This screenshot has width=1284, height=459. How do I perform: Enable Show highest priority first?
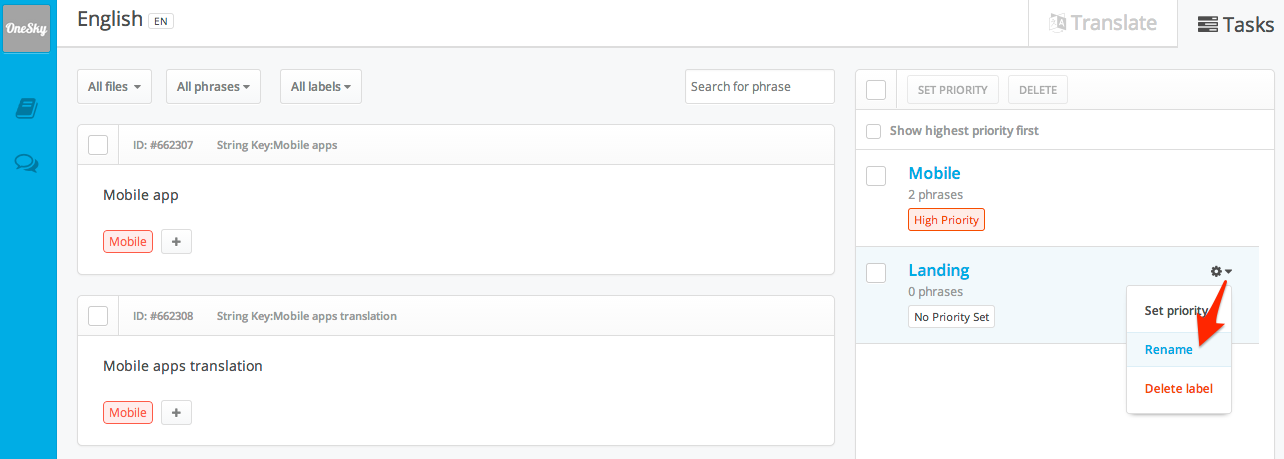coord(873,131)
